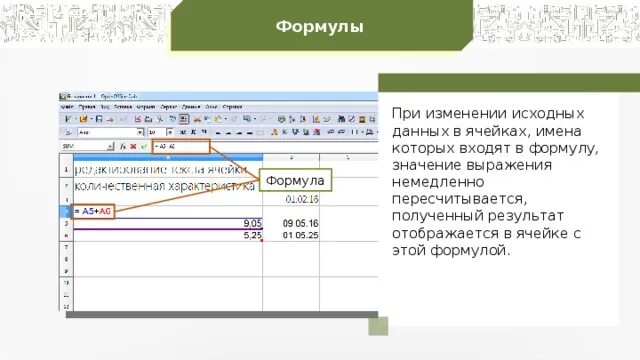Image resolution: width=640 pixels, height=360 pixels.
Task: Toggle Bold formatting
Action: (183, 132)
